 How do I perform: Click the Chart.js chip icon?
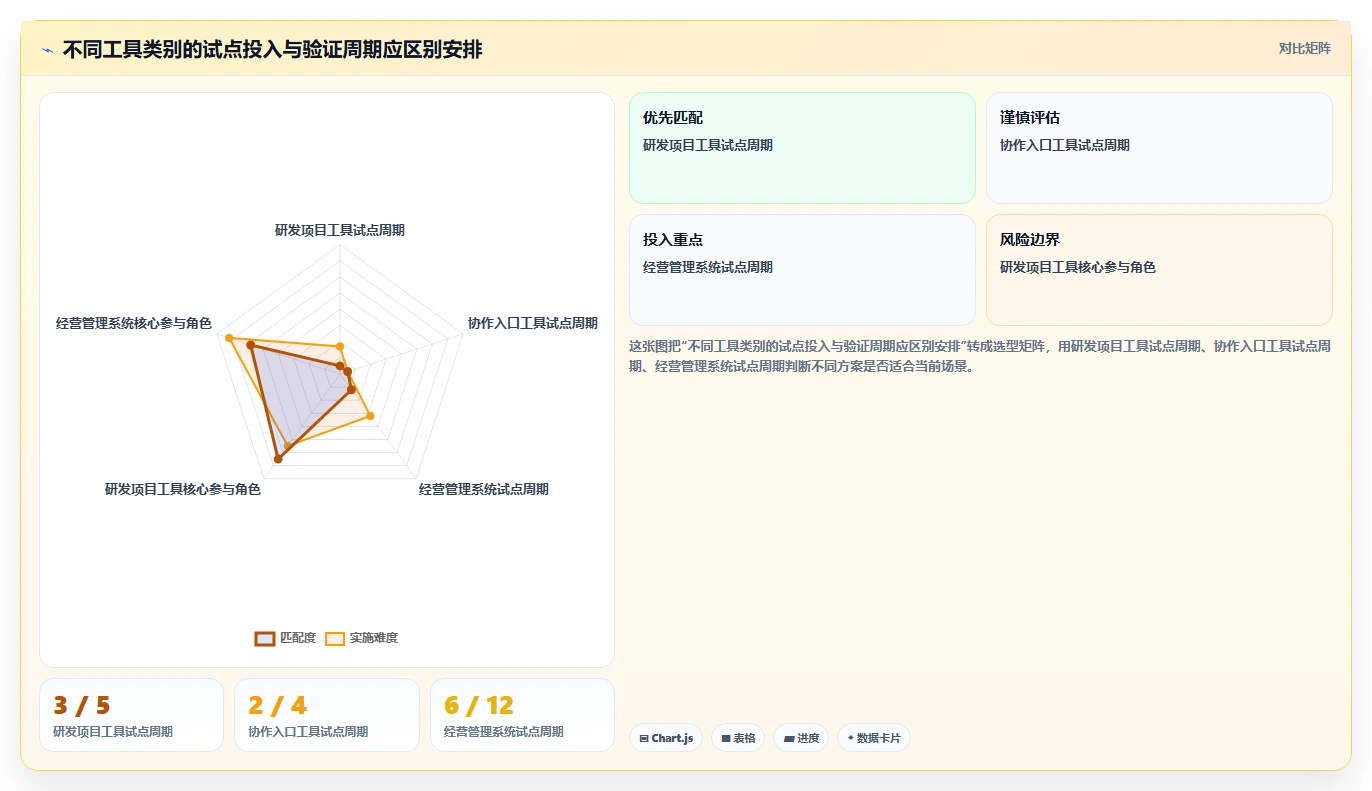coord(644,738)
